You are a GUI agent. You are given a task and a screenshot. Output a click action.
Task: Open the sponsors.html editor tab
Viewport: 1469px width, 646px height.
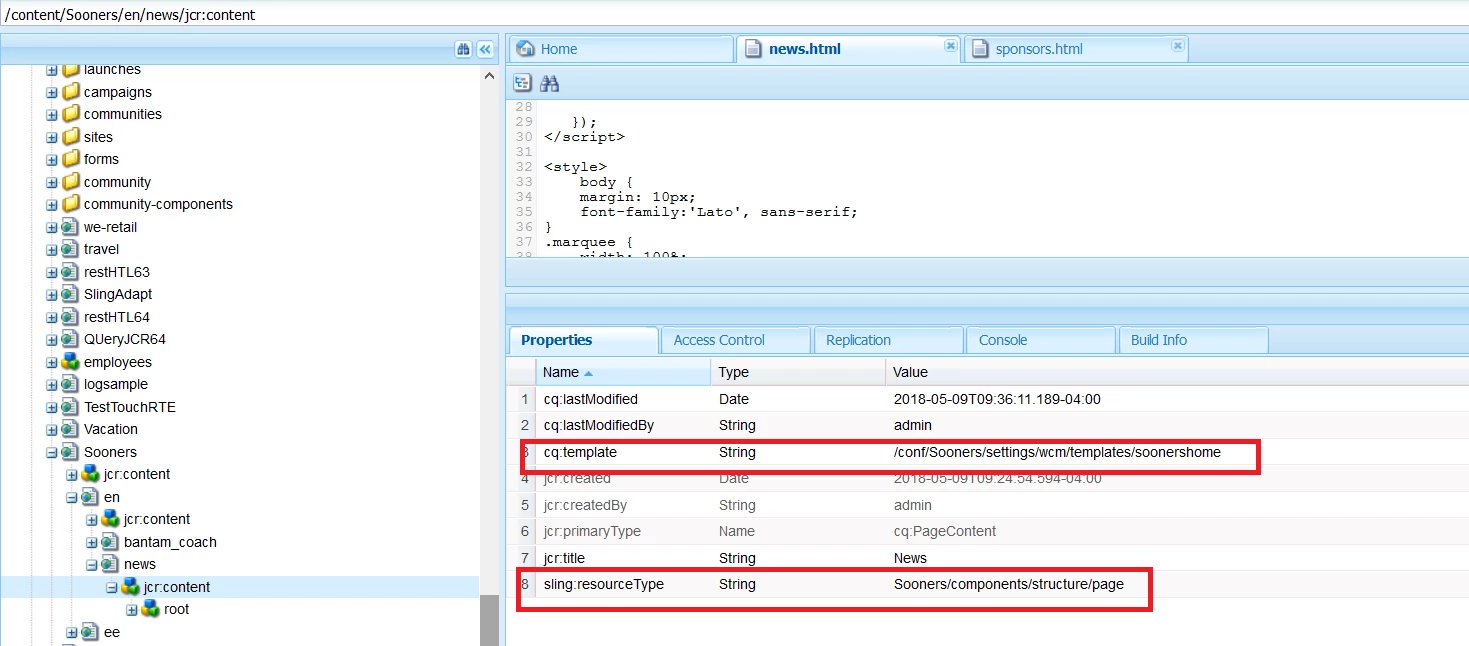1076,49
